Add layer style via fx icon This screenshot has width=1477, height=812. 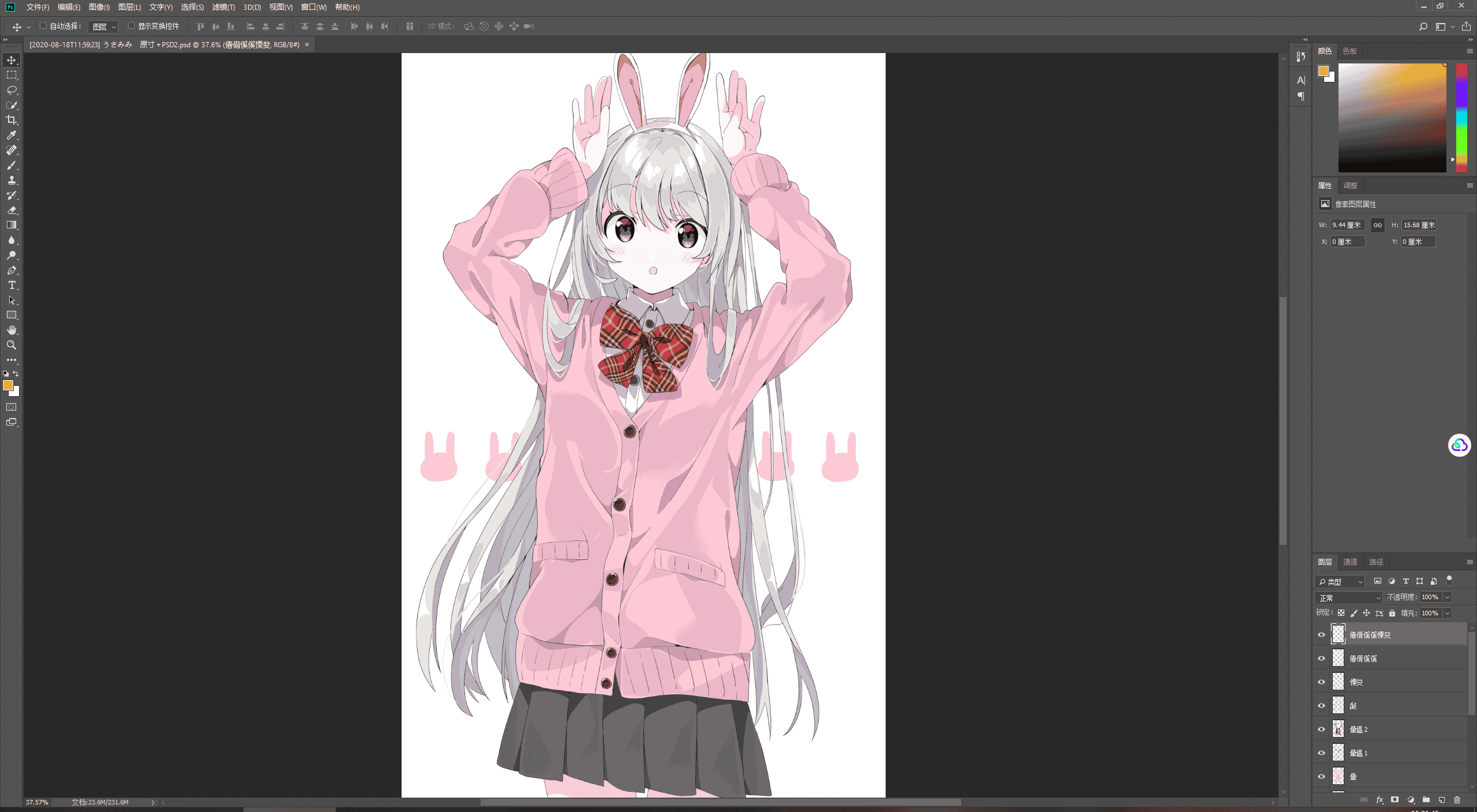(x=1379, y=800)
